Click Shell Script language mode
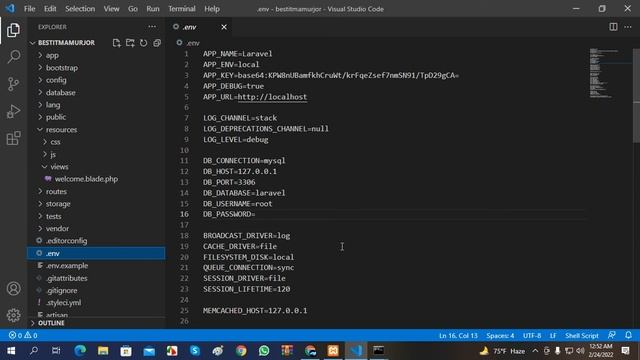 click(582, 336)
